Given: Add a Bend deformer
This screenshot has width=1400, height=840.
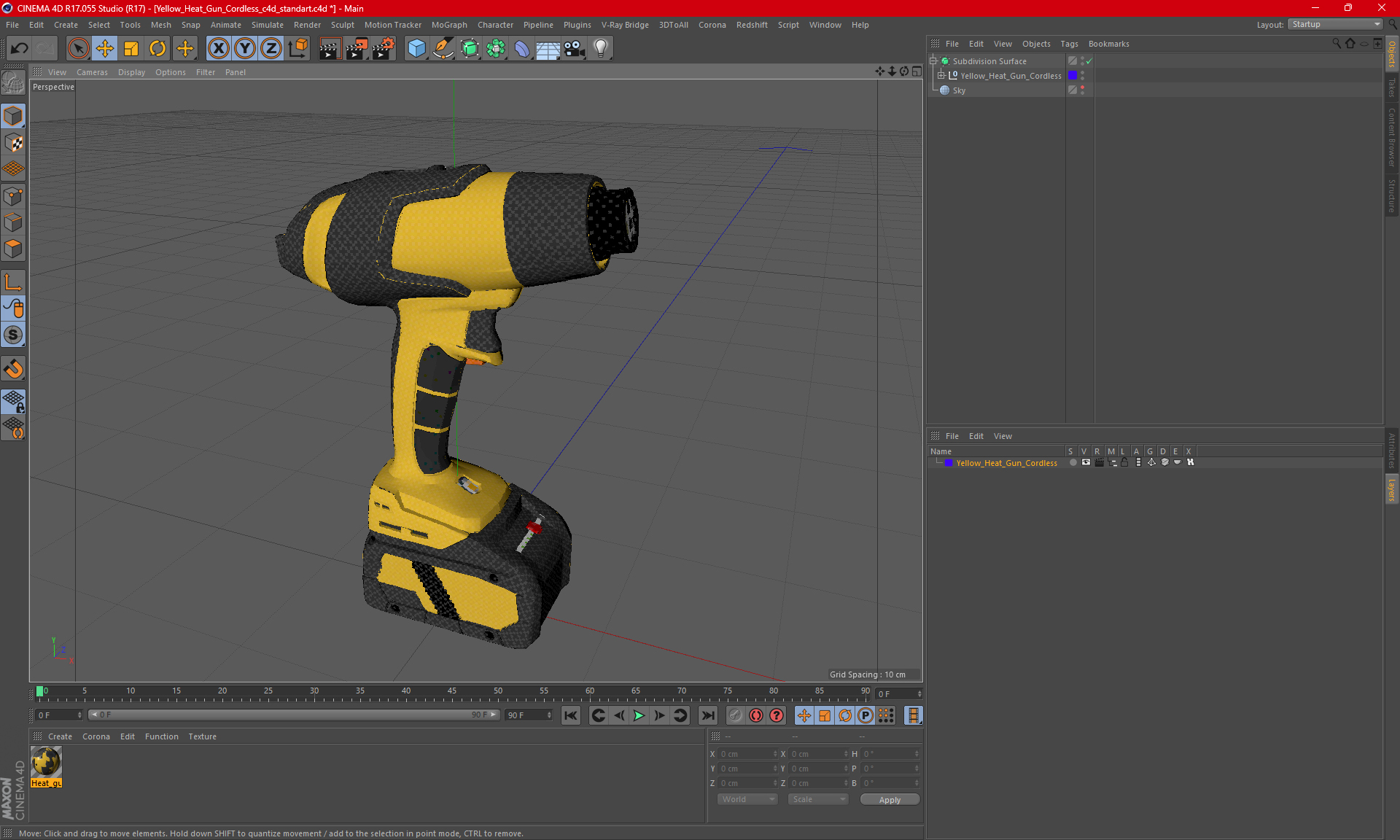Looking at the screenshot, I should click(x=522, y=48).
